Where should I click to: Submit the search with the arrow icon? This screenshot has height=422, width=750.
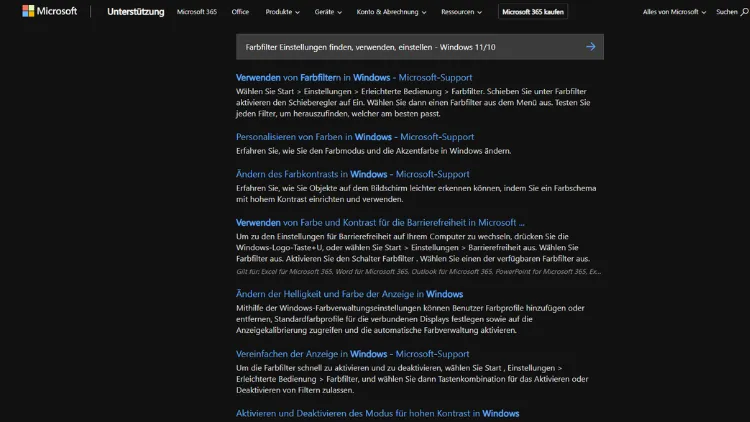point(591,46)
